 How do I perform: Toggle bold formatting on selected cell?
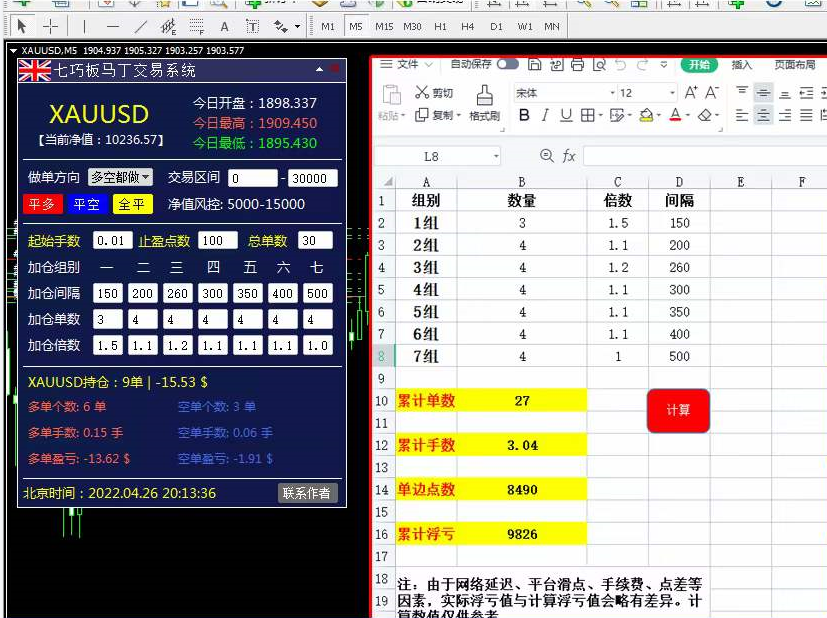[526, 112]
